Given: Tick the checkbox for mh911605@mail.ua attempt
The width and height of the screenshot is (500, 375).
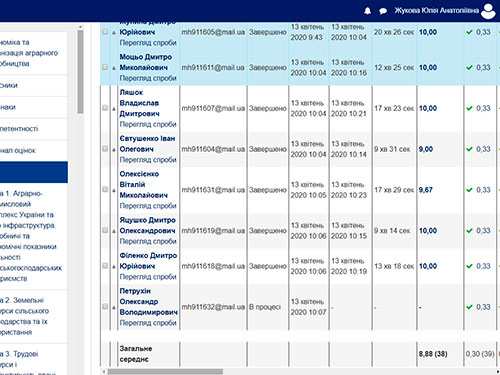Looking at the screenshot, I should click(105, 32).
